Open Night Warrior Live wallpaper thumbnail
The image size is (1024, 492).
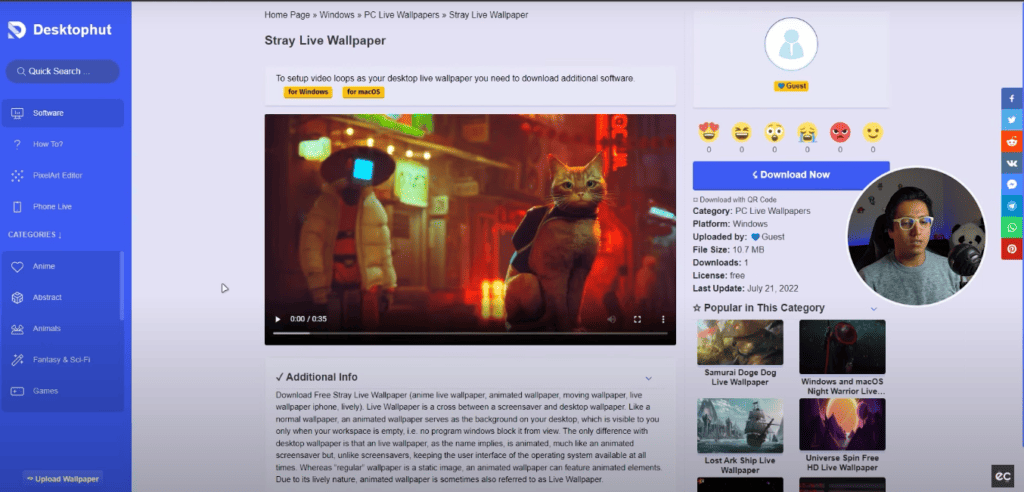[x=842, y=346]
